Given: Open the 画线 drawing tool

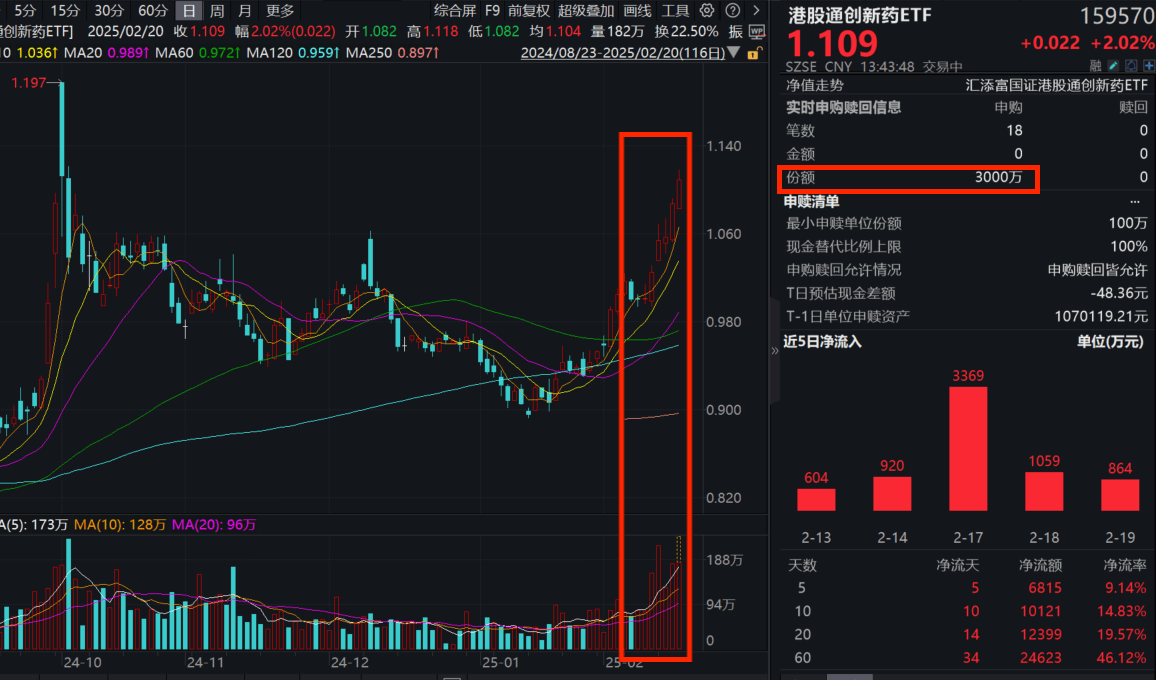Looking at the screenshot, I should coord(637,10).
